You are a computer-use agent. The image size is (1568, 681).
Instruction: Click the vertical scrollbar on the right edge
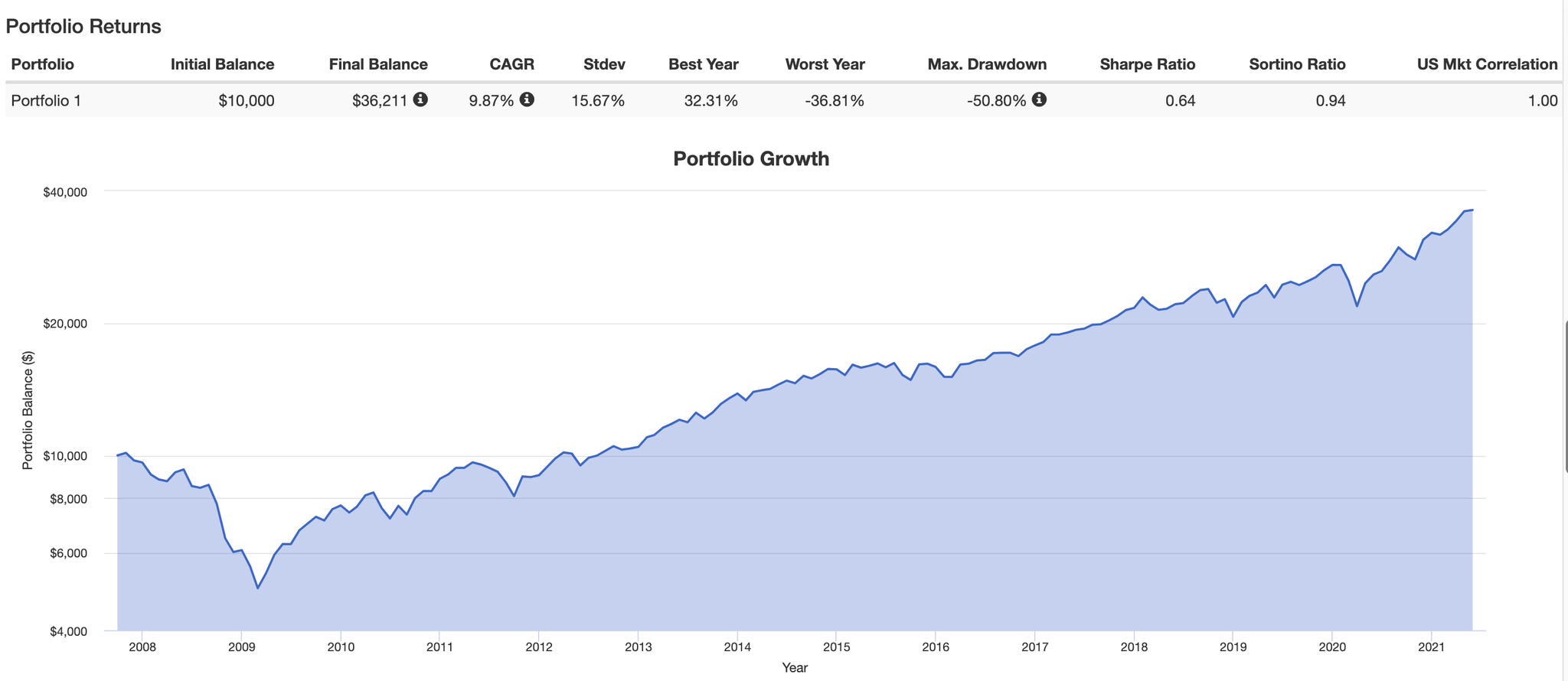click(1565, 398)
